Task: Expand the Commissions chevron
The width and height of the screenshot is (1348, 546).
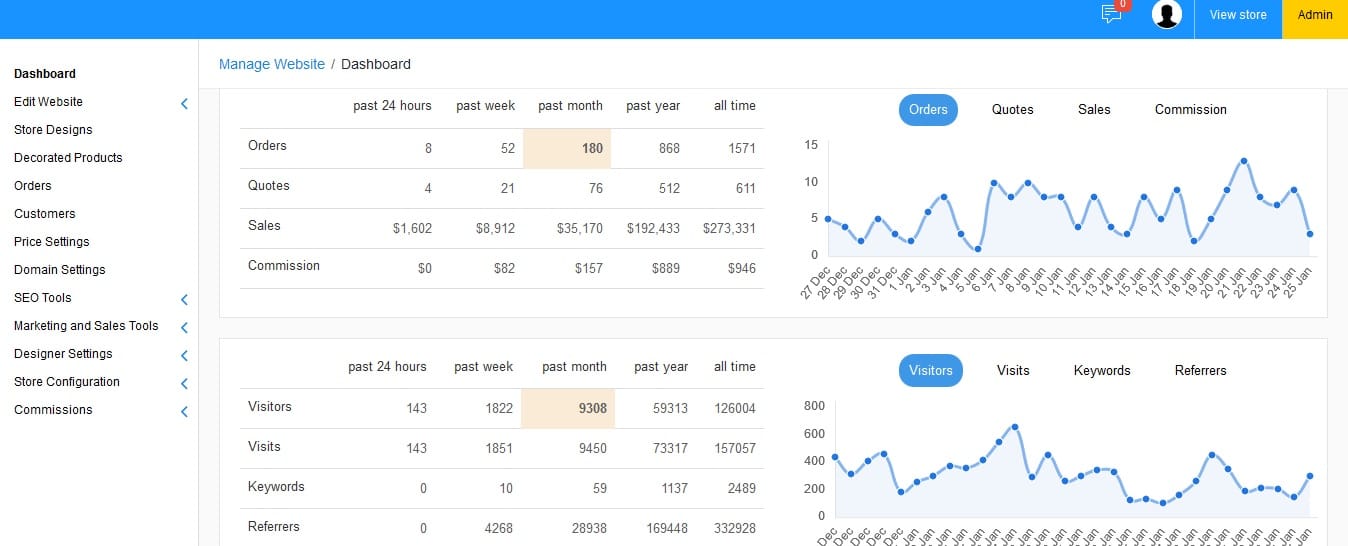Action: pos(184,411)
